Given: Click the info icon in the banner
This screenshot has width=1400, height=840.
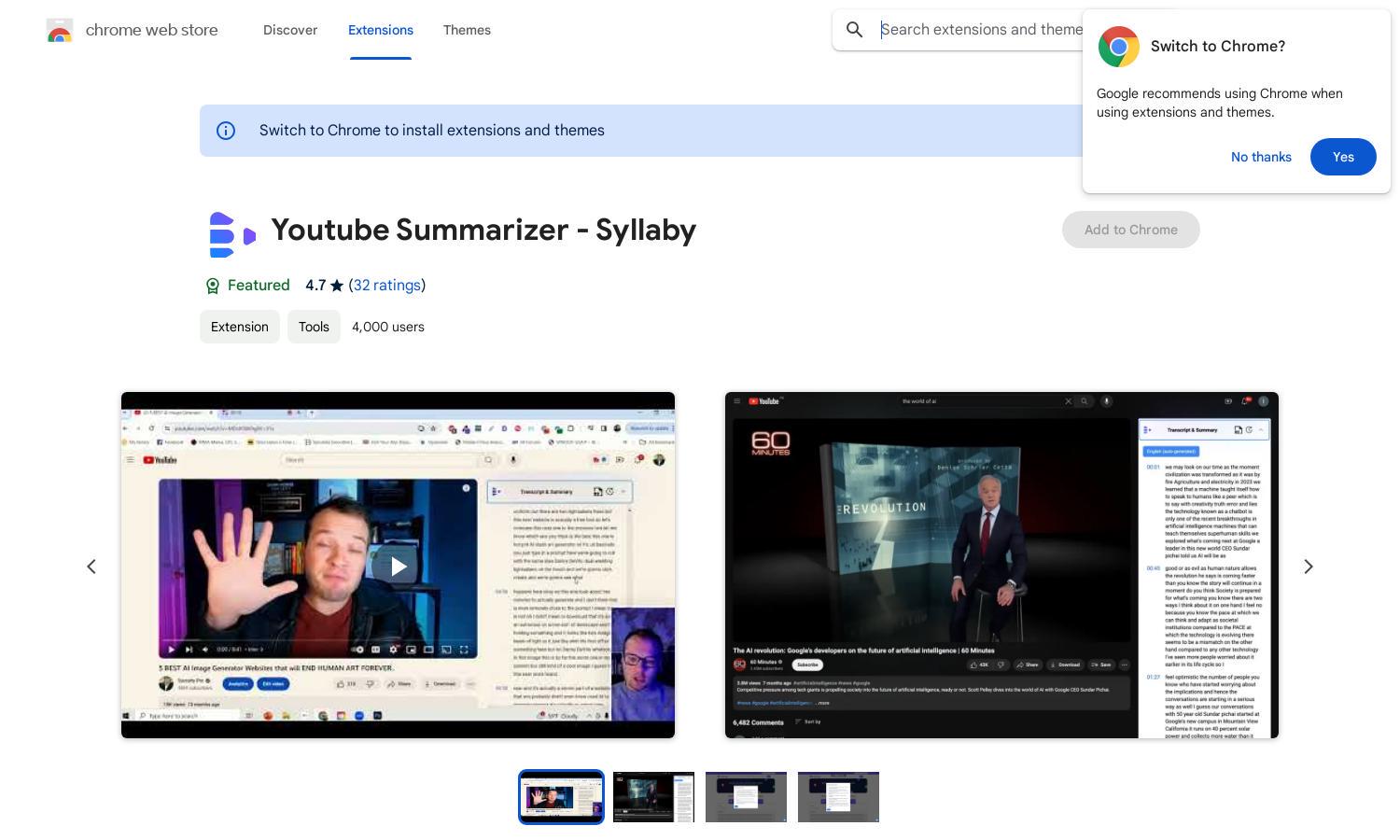Looking at the screenshot, I should [226, 131].
